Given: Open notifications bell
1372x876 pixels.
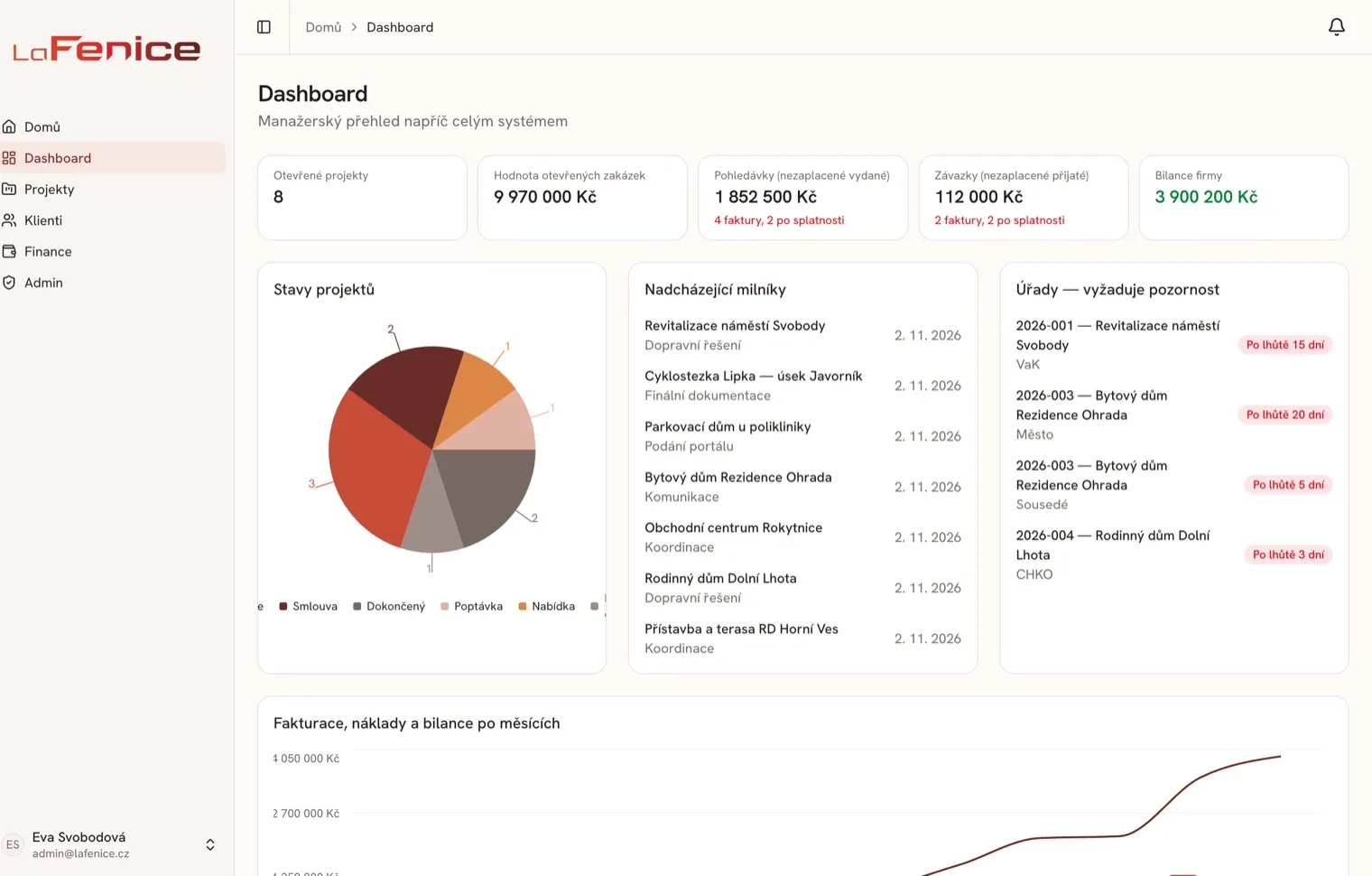Looking at the screenshot, I should point(1337,27).
